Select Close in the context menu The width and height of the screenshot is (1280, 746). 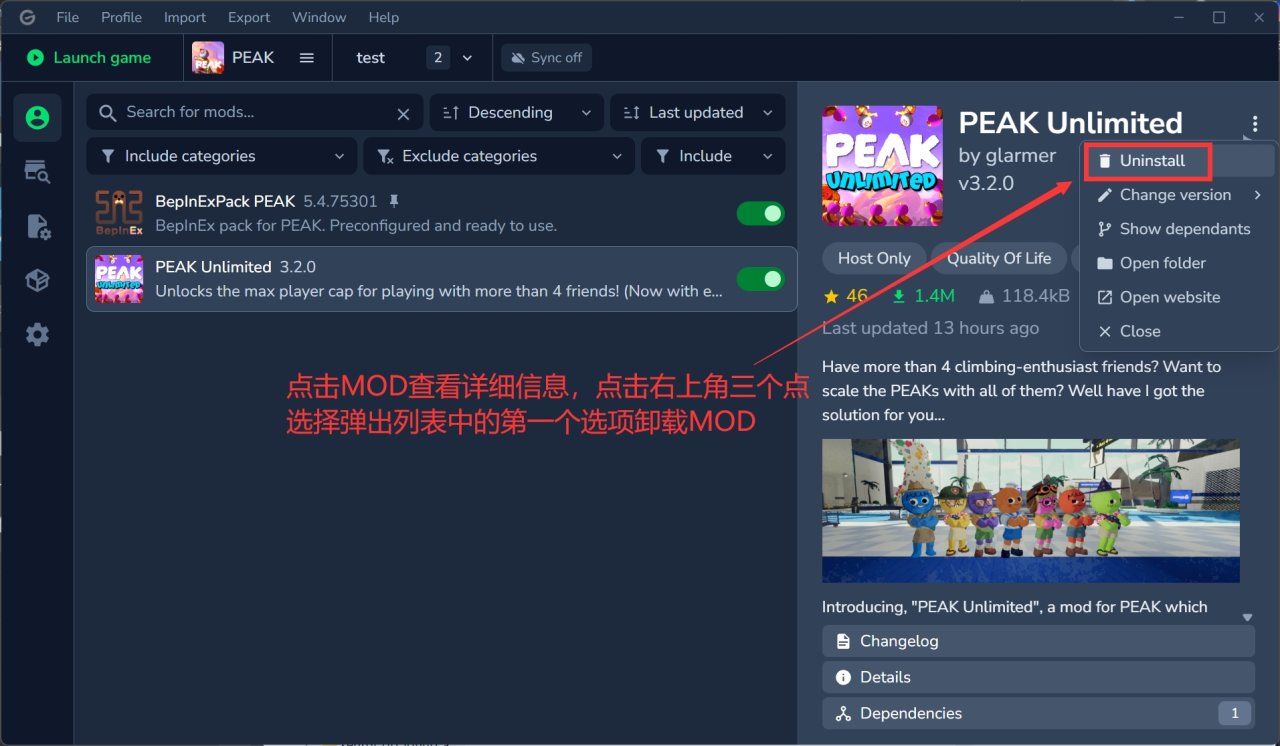coord(1178,331)
